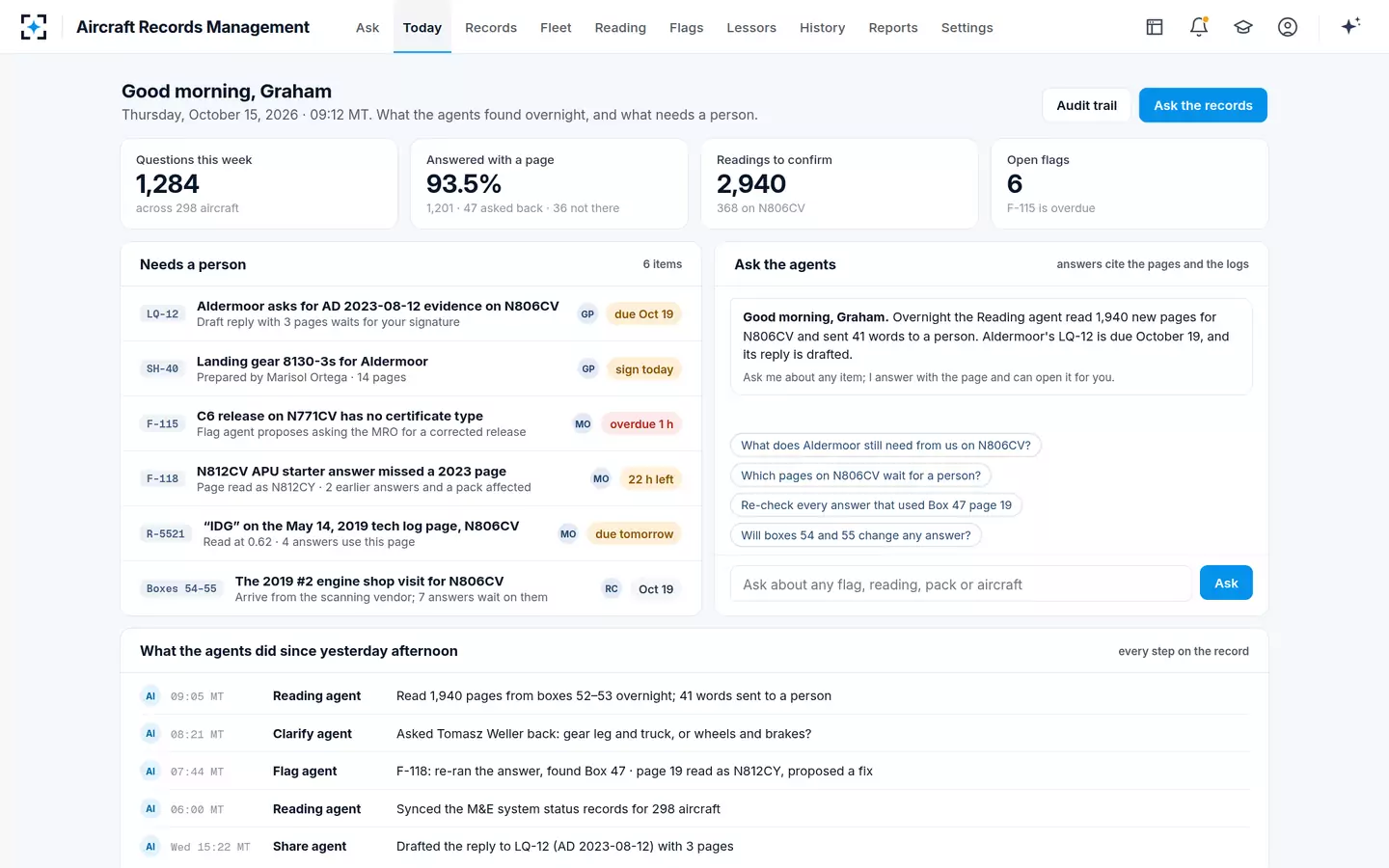Choose the suggestion "Which pages on N806CV wait for a person?"

(860, 475)
